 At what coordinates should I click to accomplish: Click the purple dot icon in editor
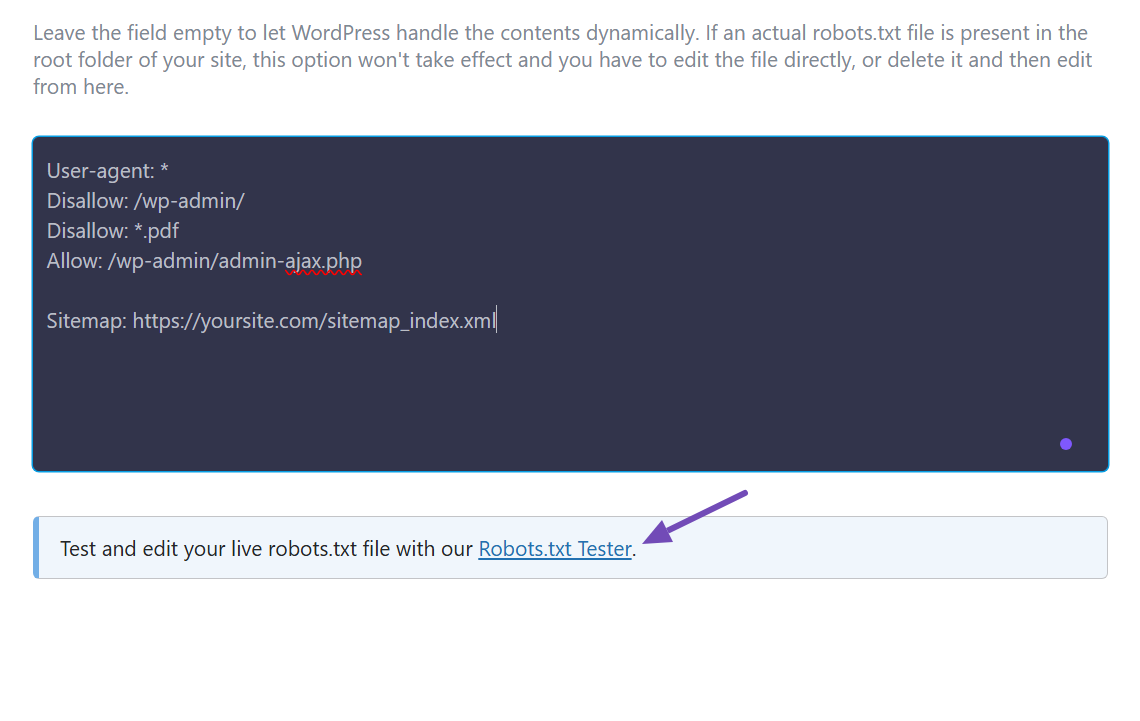point(1066,444)
